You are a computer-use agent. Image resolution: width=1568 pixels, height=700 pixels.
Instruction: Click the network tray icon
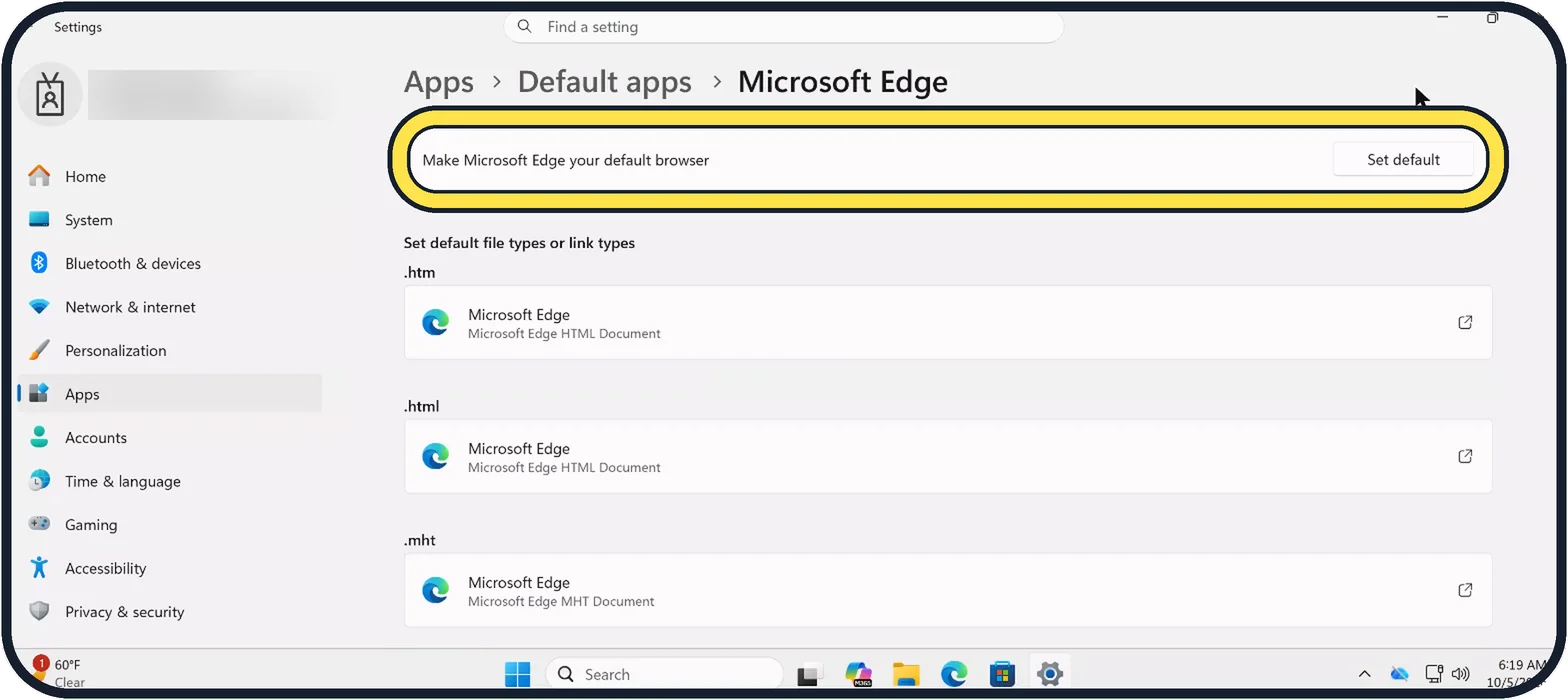tap(1433, 674)
